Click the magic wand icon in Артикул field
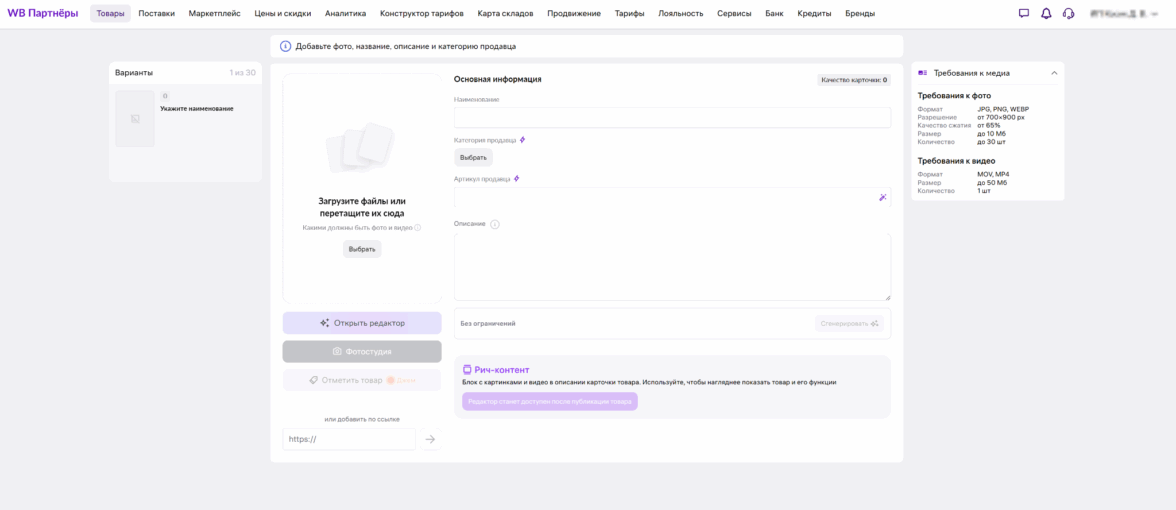 882,198
